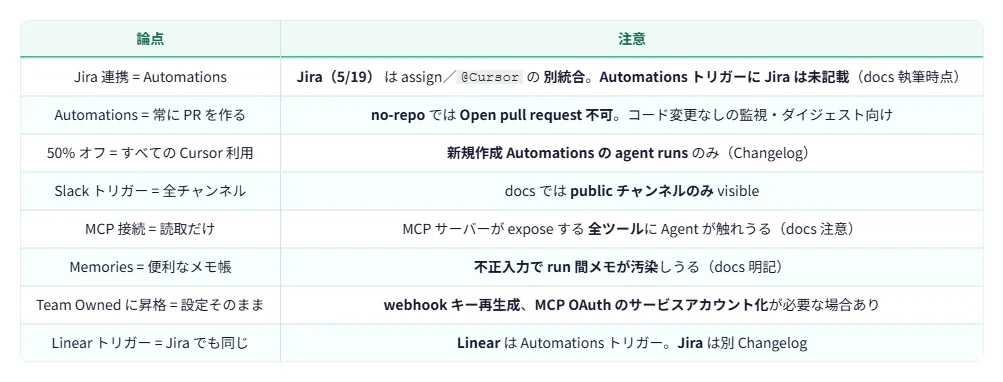Select 'MCP 接続 = 読取だけ' cell
The image size is (1003, 382).
tap(150, 229)
